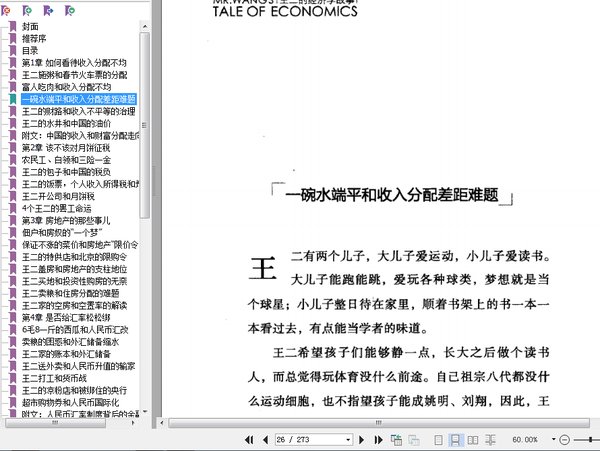Select bookmark 佃户和房奴的"一个梦"

click(62, 233)
